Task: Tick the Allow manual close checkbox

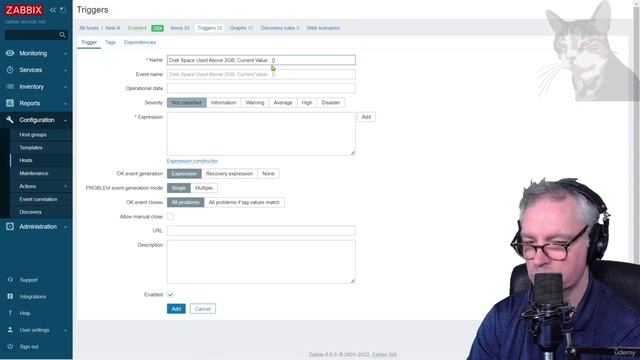Action: (x=171, y=216)
